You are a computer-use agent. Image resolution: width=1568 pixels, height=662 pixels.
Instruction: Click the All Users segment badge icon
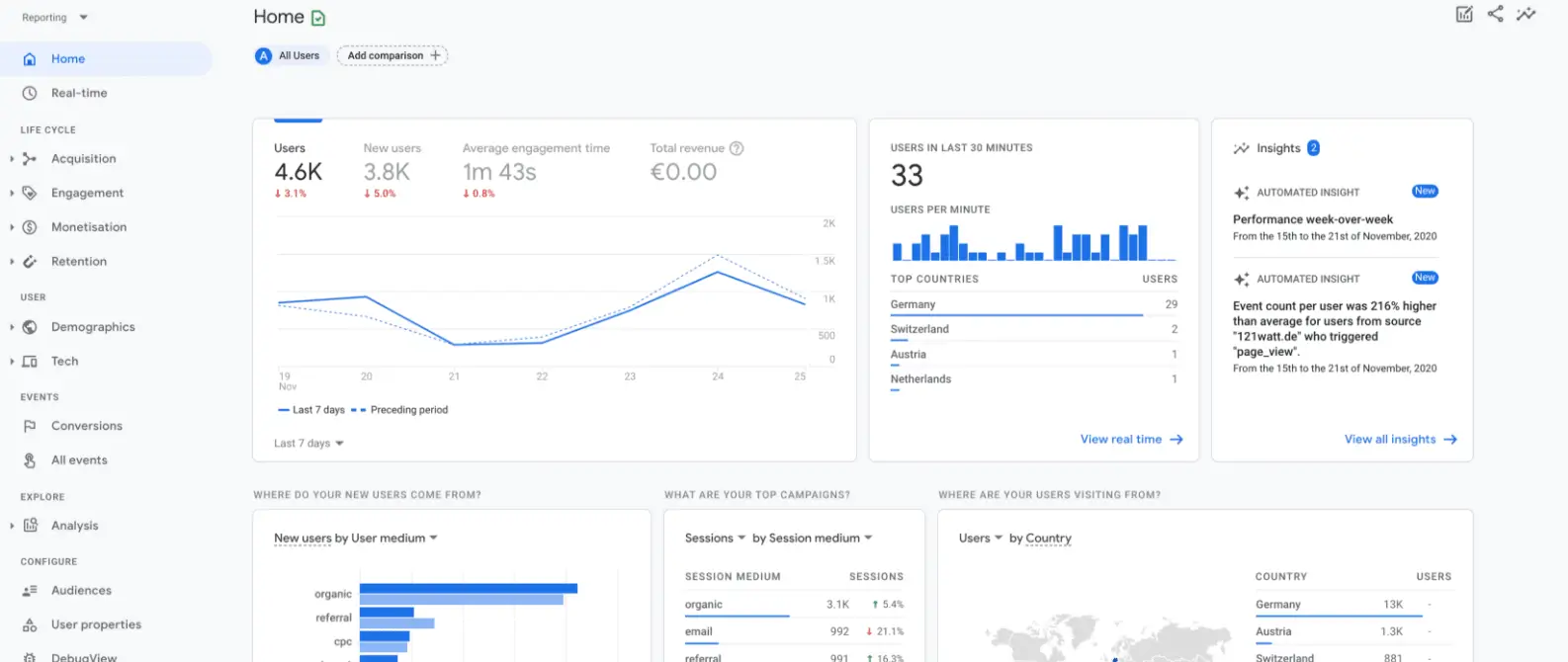click(263, 56)
